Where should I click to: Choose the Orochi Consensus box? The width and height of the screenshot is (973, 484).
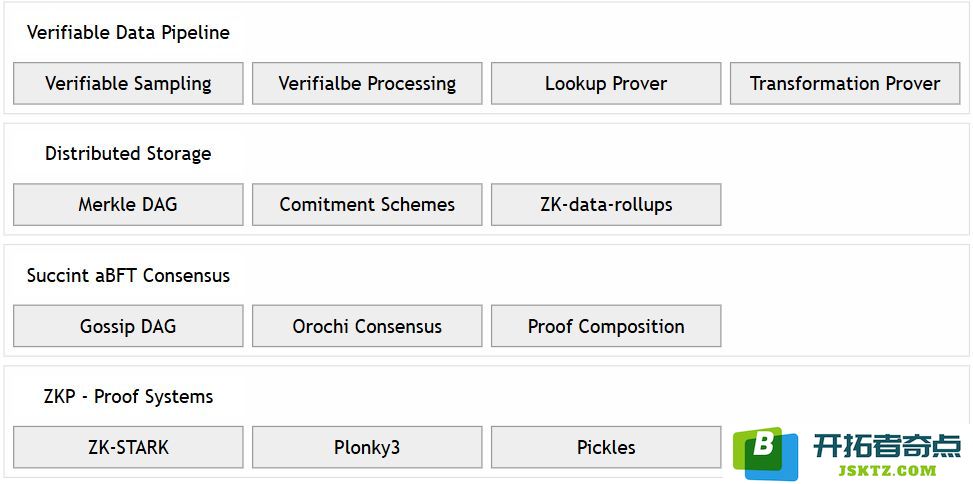pos(367,326)
